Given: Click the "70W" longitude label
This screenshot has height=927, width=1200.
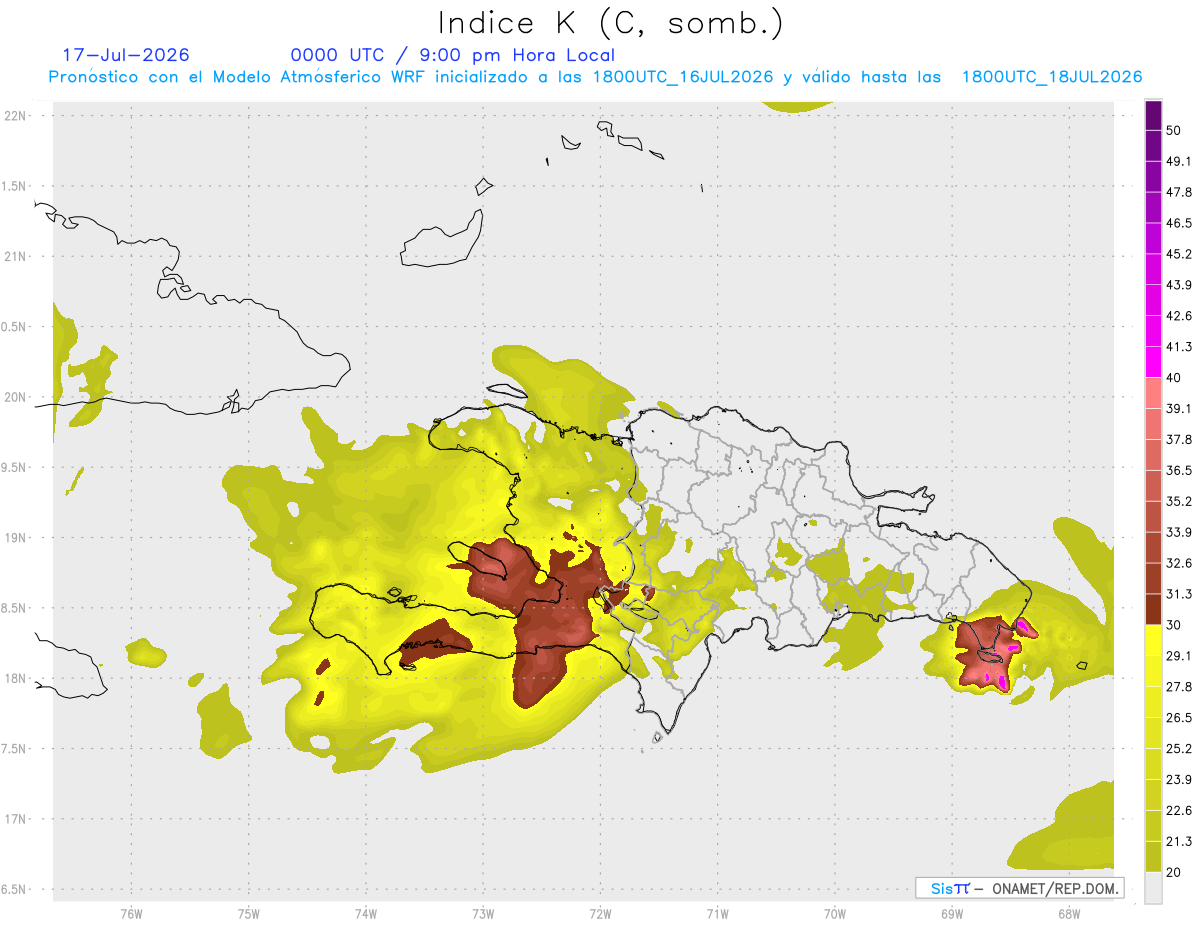Looking at the screenshot, I should [835, 913].
